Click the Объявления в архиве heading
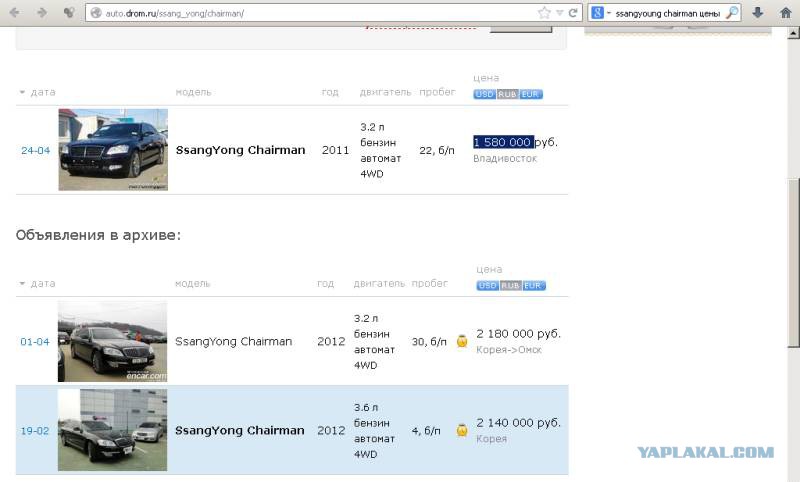 pyautogui.click(x=98, y=235)
